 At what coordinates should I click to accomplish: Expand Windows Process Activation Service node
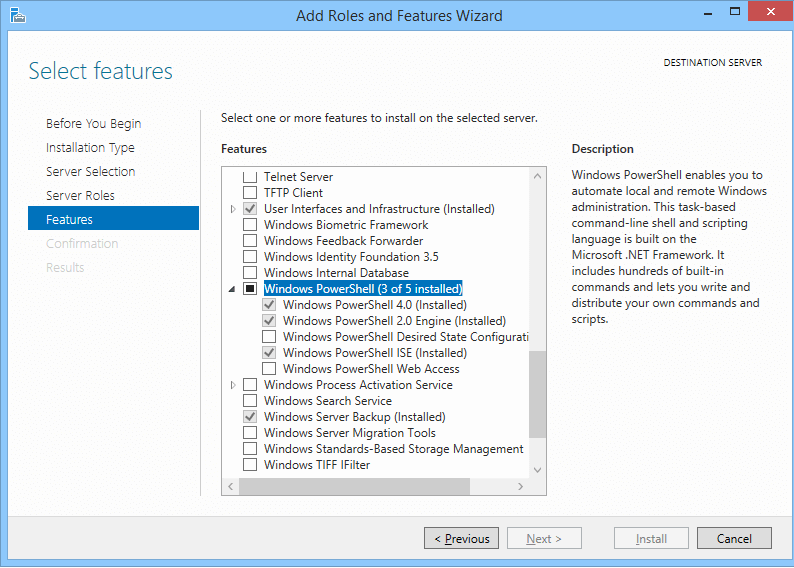(x=232, y=385)
